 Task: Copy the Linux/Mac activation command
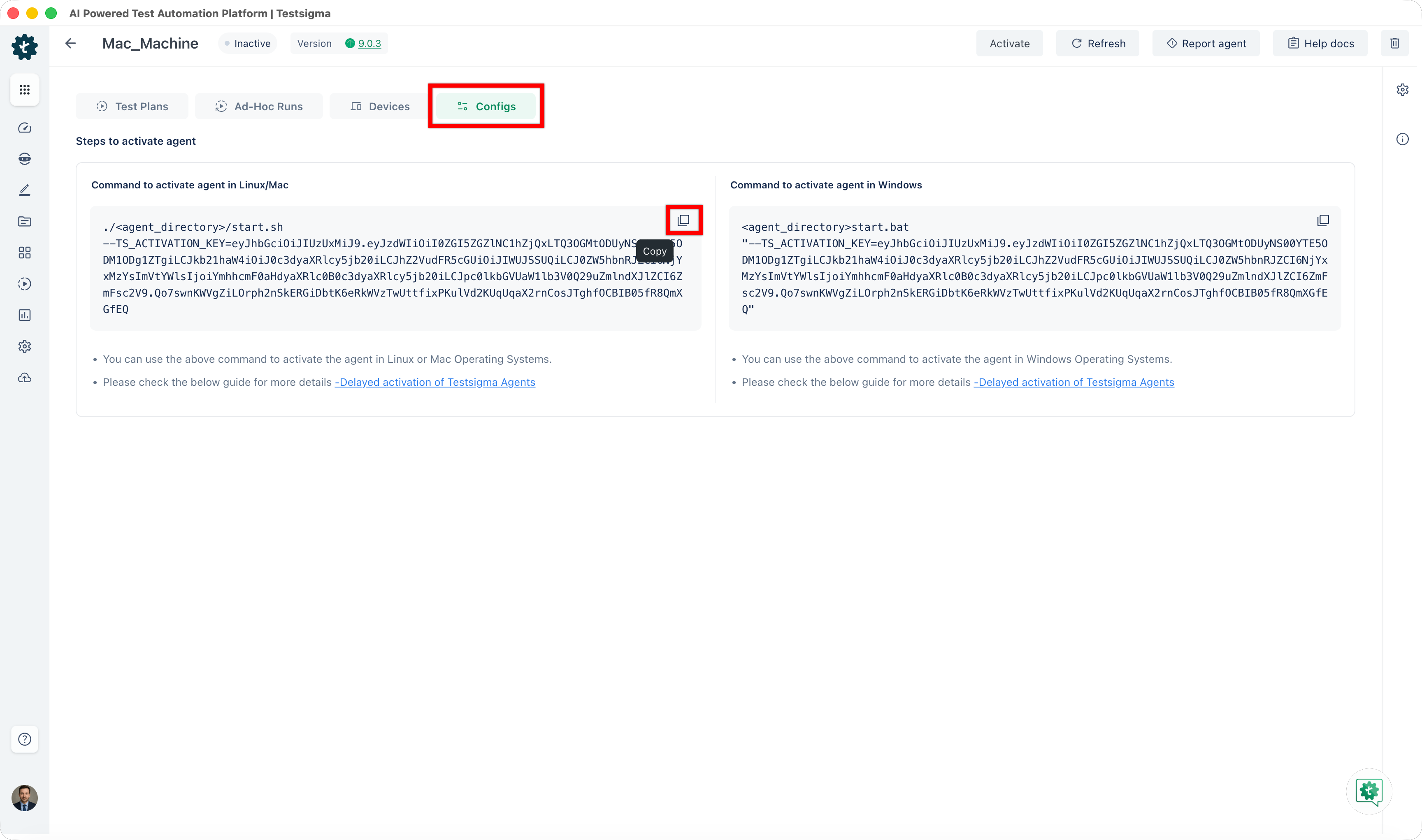(x=683, y=220)
